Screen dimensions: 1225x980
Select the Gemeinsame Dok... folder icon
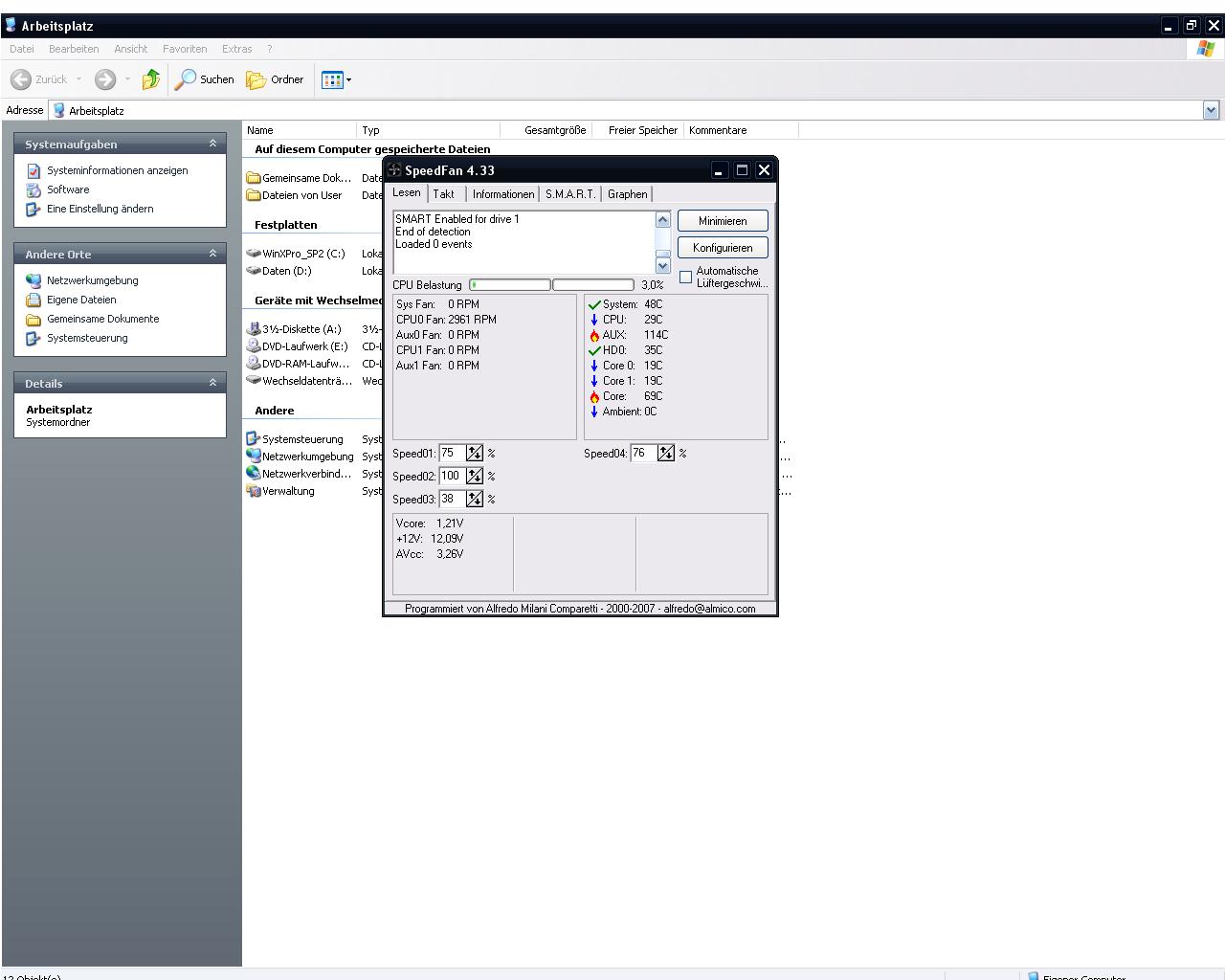click(x=254, y=178)
